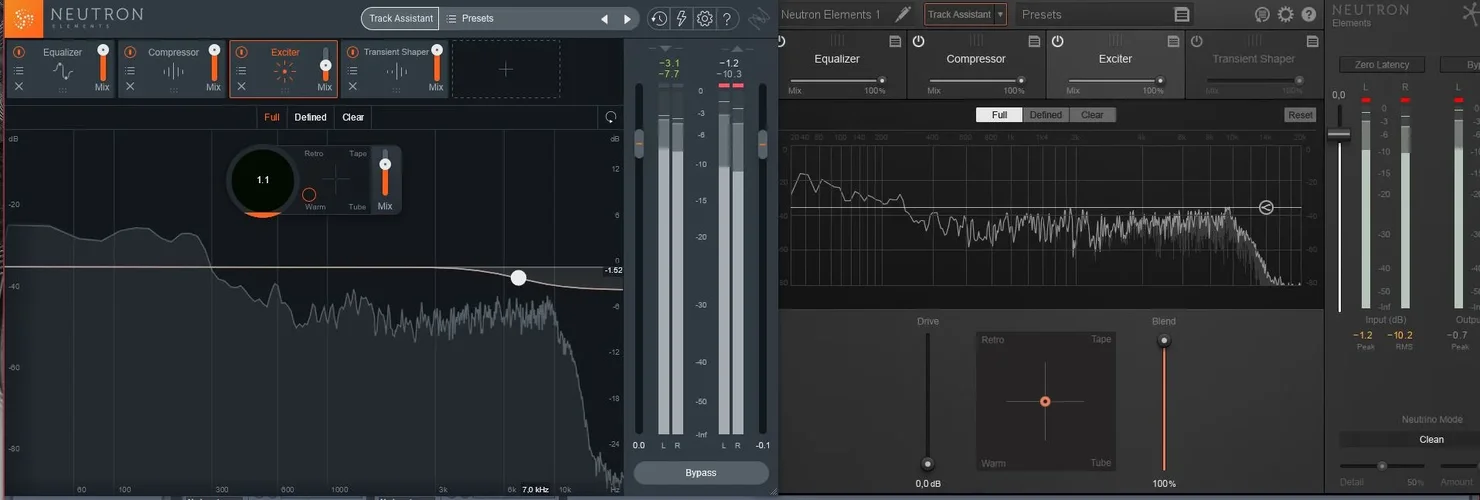Open the Compressor module preset list icon on left
This screenshot has width=1480, height=500.
click(129, 70)
